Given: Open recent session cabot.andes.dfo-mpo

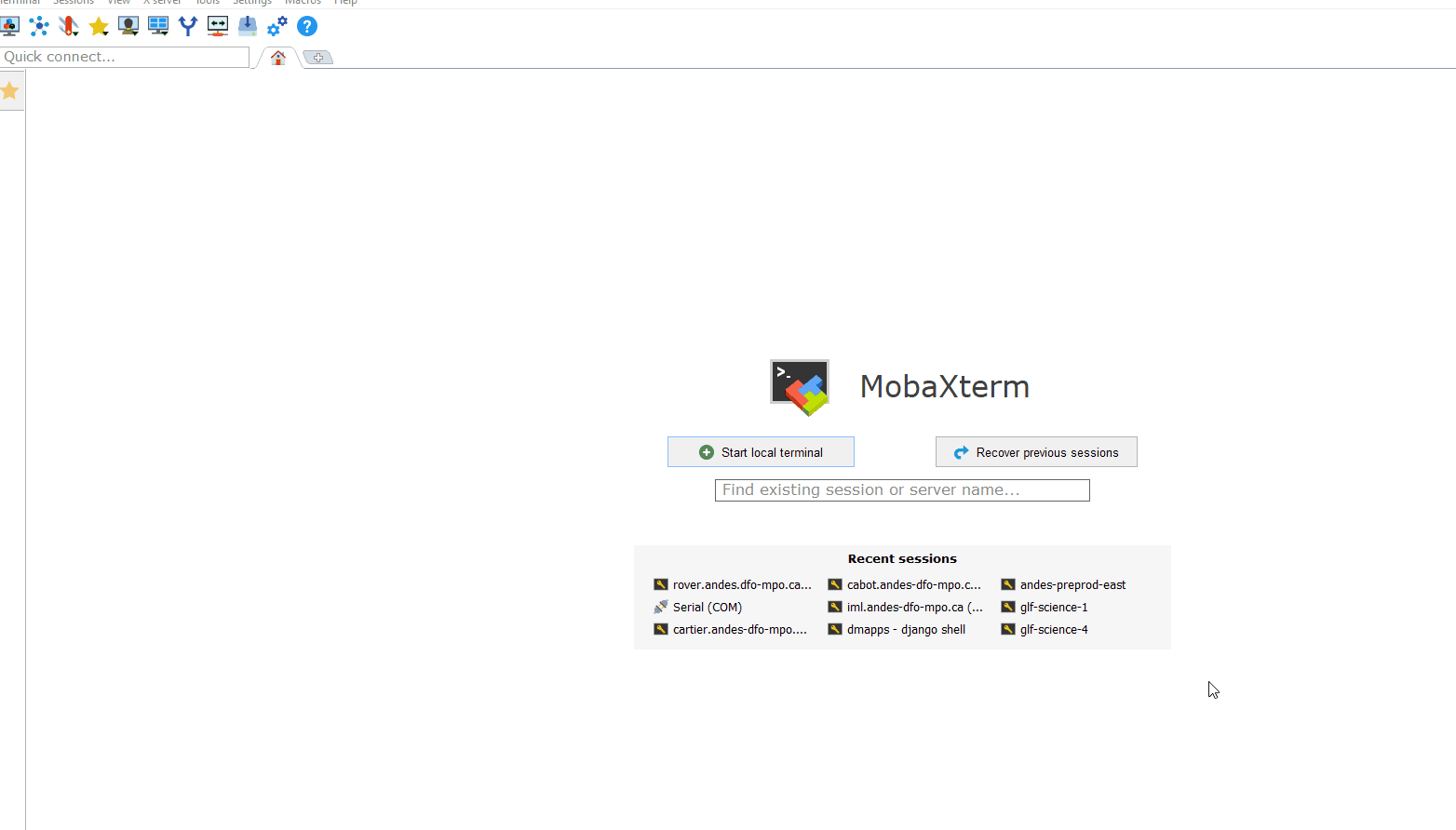Looking at the screenshot, I should coord(905,584).
